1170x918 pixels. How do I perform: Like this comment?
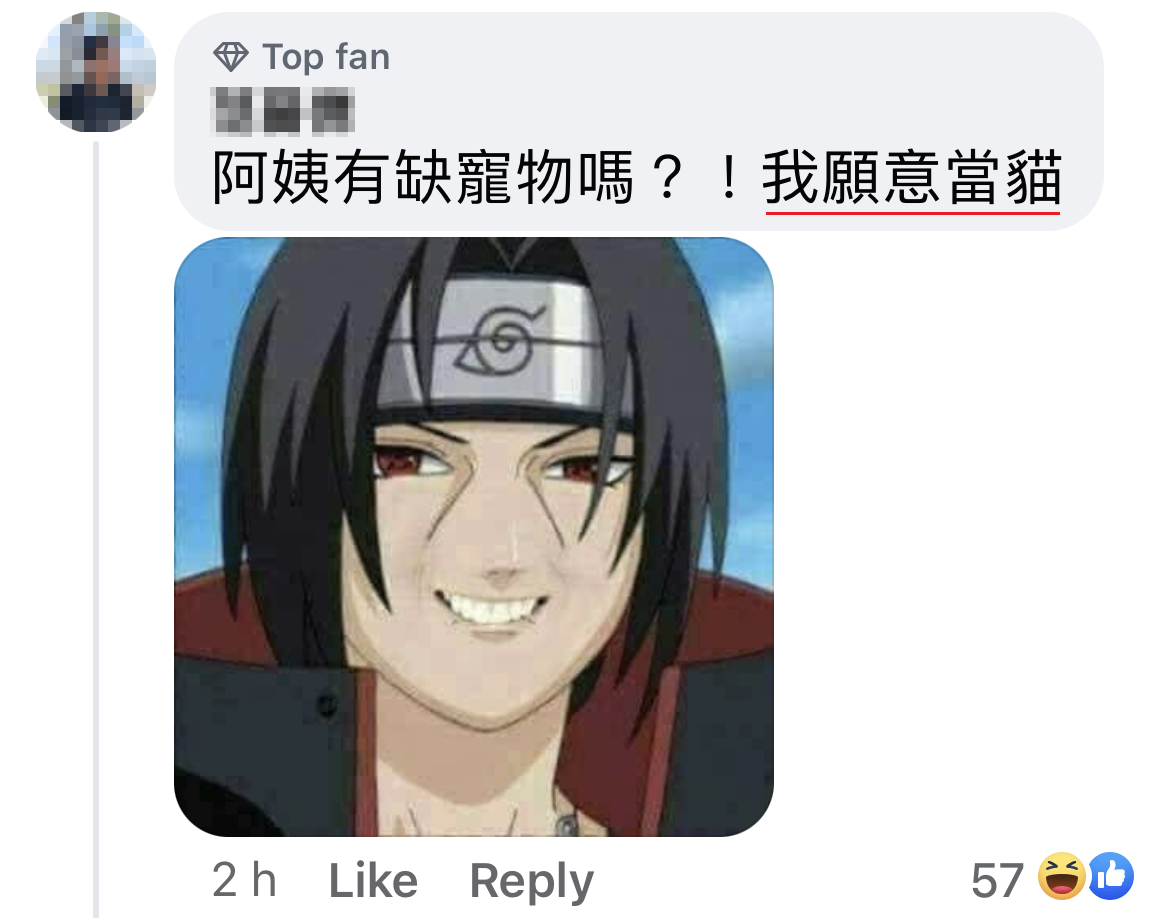[373, 880]
